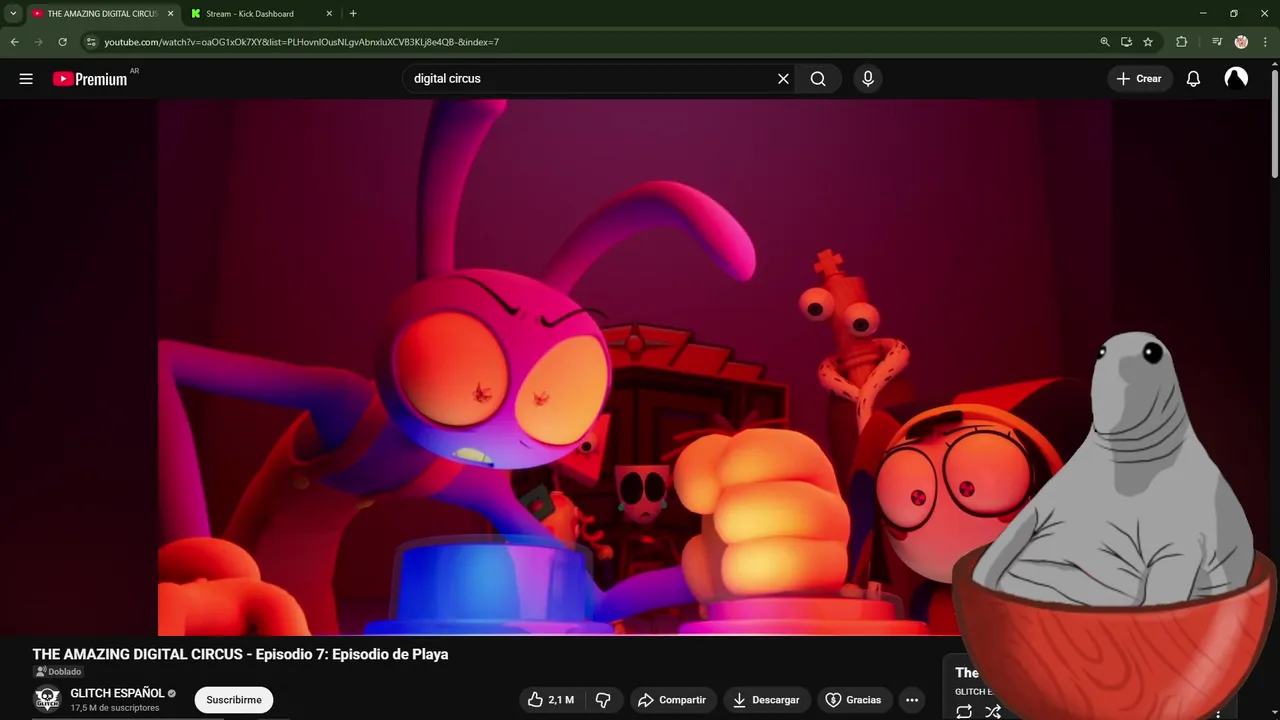Start voice search with microphone icon
The image size is (1280, 720).
(x=867, y=79)
